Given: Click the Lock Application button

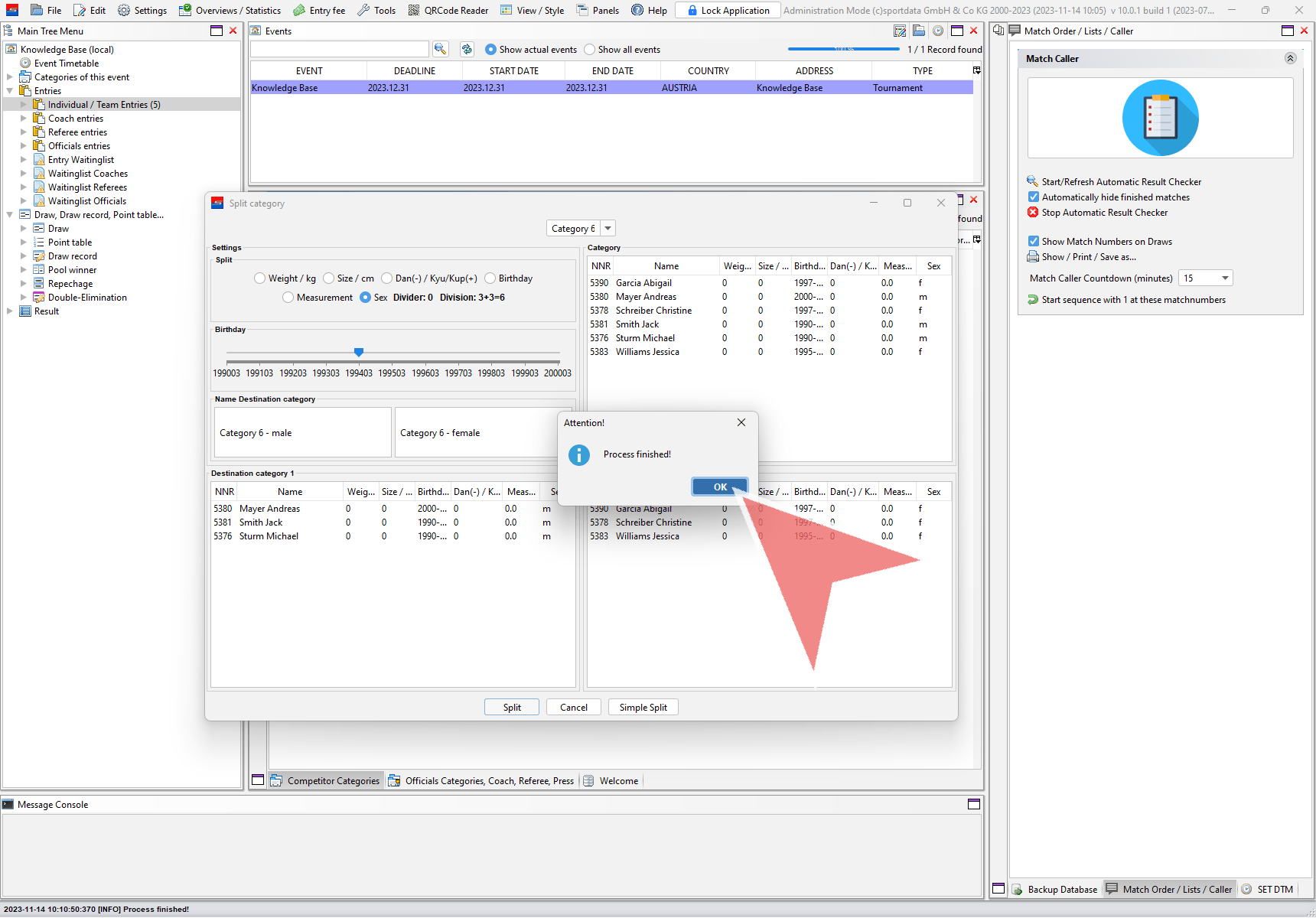Looking at the screenshot, I should [x=728, y=10].
